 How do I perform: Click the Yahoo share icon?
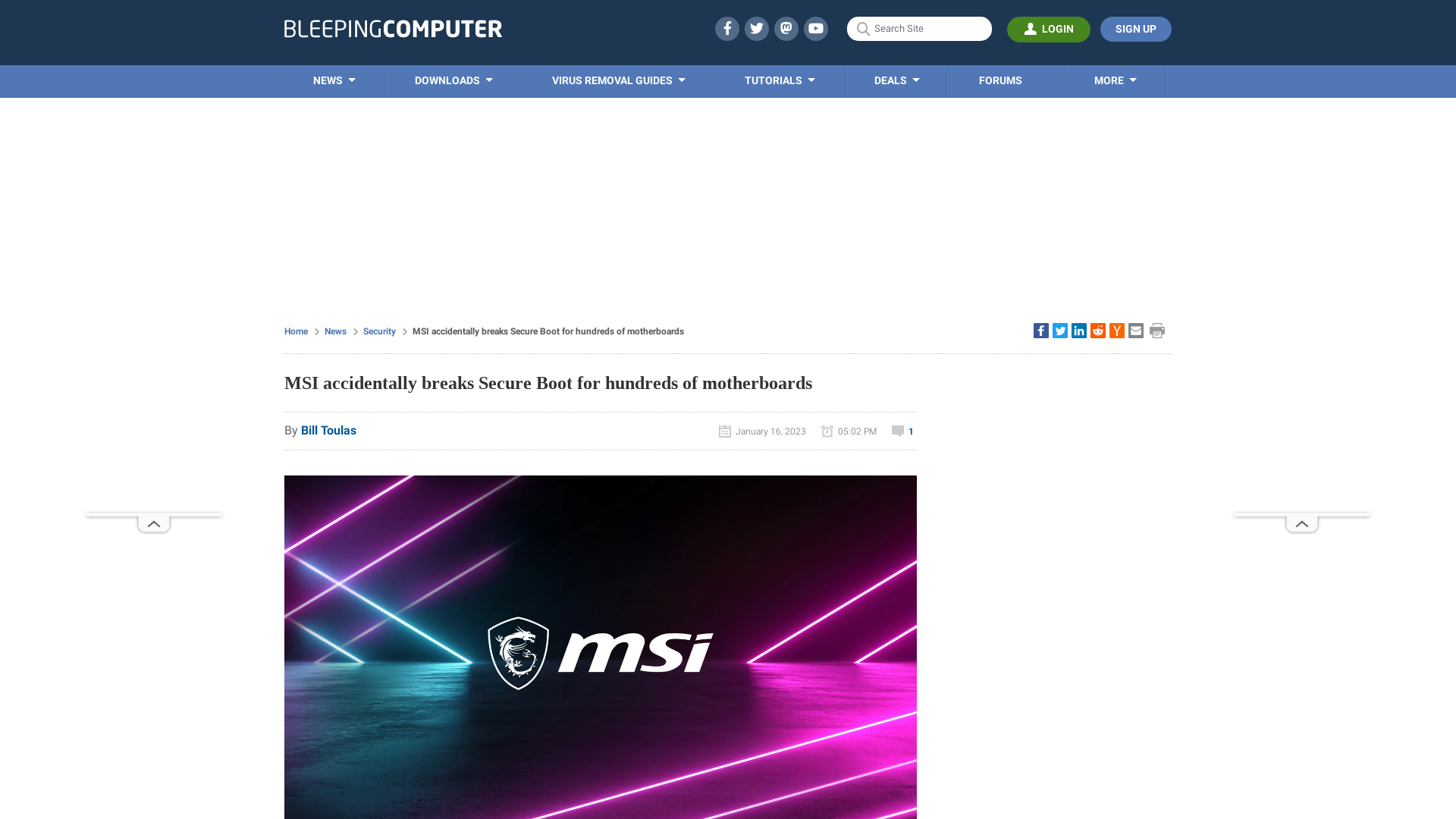click(1116, 330)
